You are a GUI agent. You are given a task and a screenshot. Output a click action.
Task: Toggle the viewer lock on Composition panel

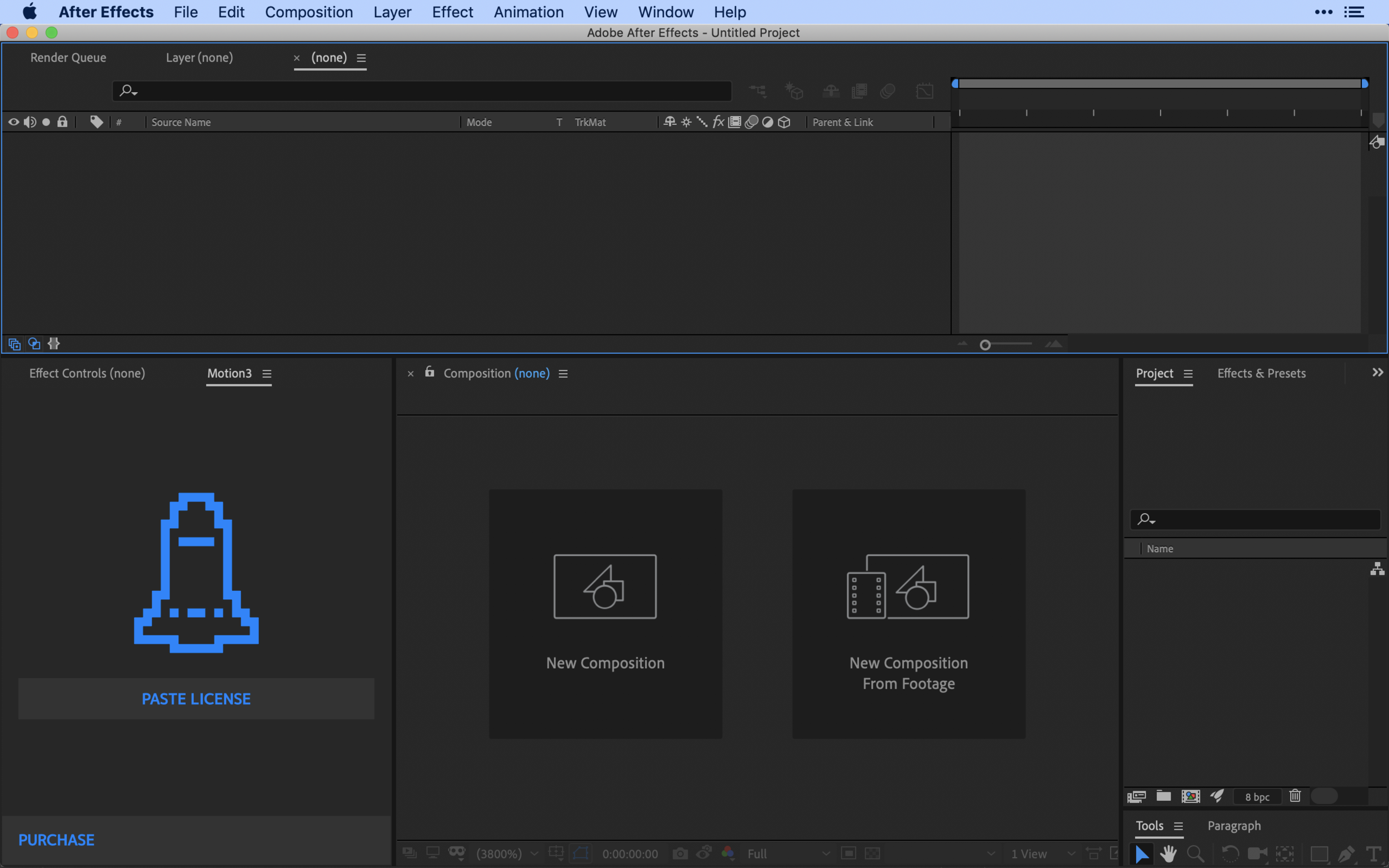429,372
